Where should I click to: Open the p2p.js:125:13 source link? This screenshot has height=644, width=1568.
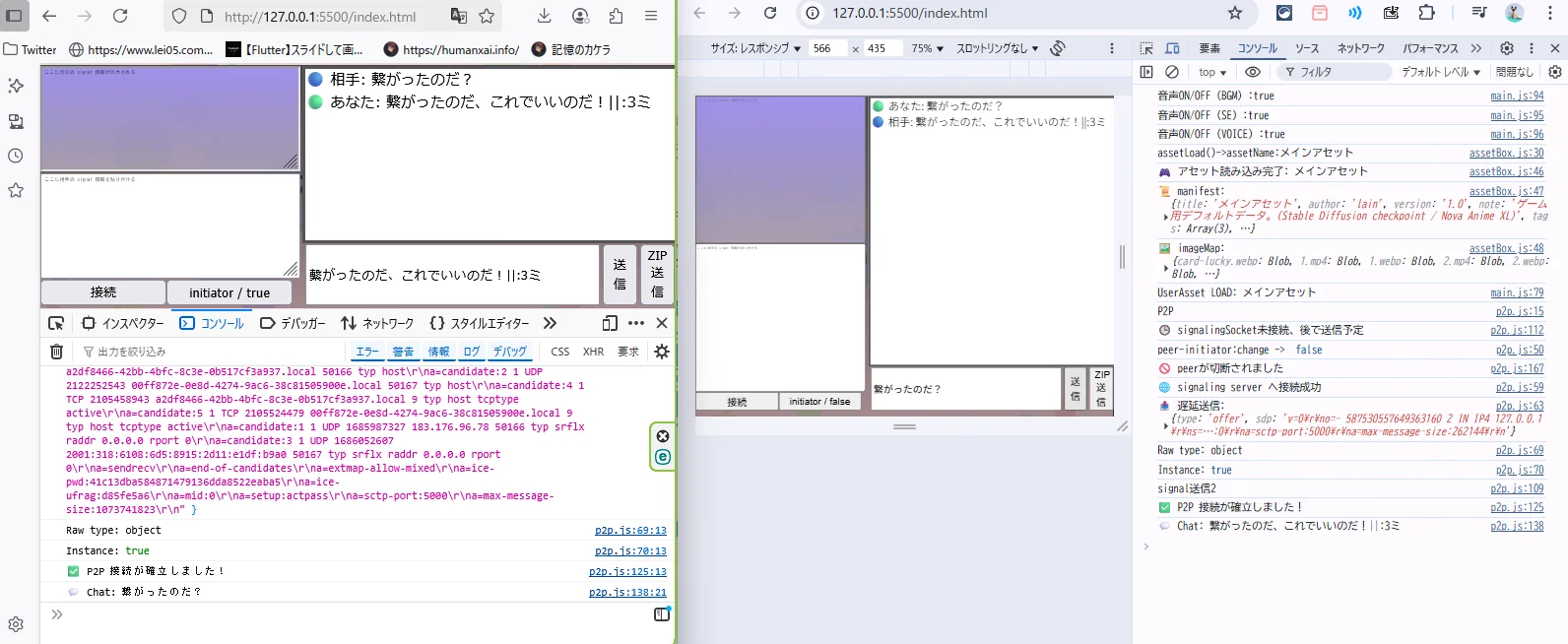[x=627, y=571]
